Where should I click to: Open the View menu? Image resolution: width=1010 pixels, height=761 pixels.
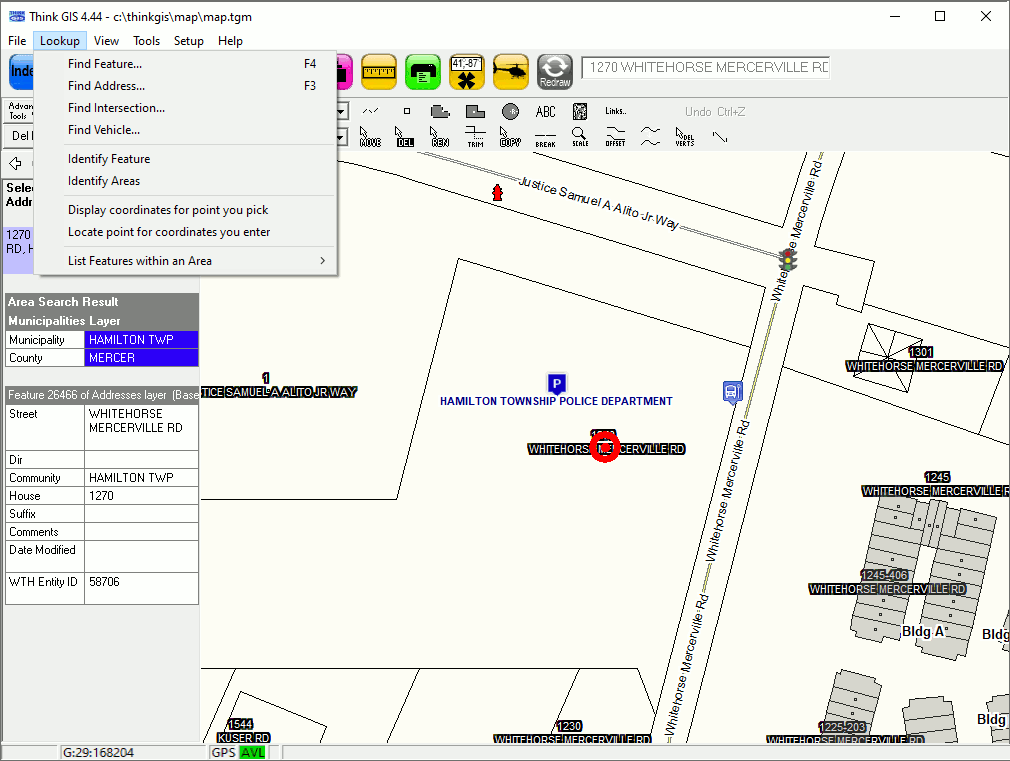tap(106, 41)
